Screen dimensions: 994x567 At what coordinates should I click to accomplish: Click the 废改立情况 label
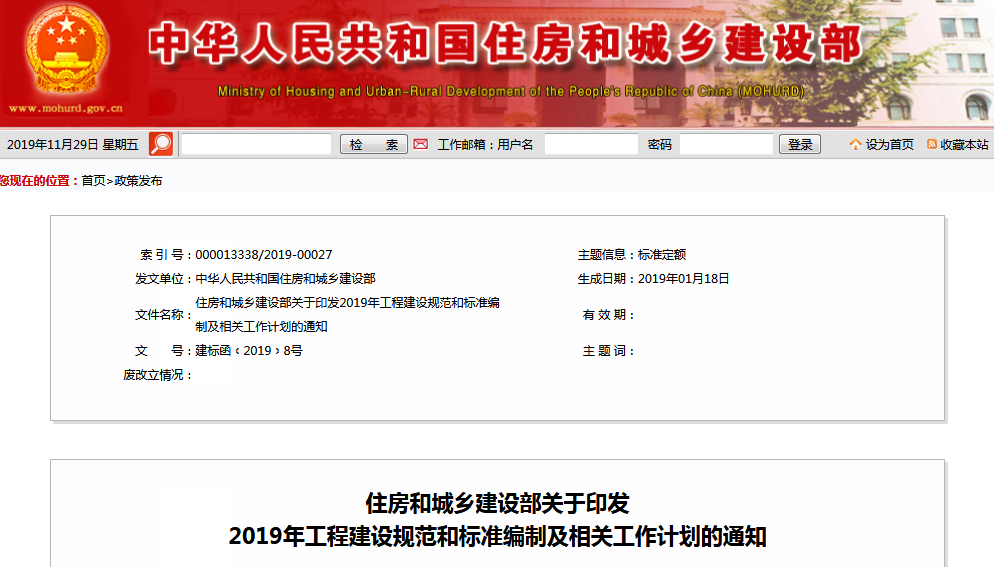(157, 375)
